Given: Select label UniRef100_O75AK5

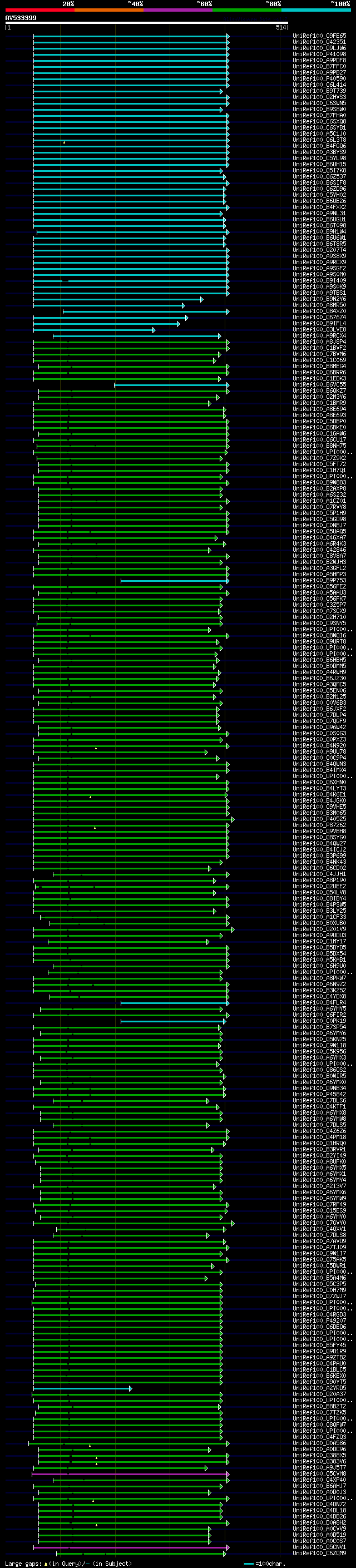Looking at the screenshot, I should (319, 1259).
